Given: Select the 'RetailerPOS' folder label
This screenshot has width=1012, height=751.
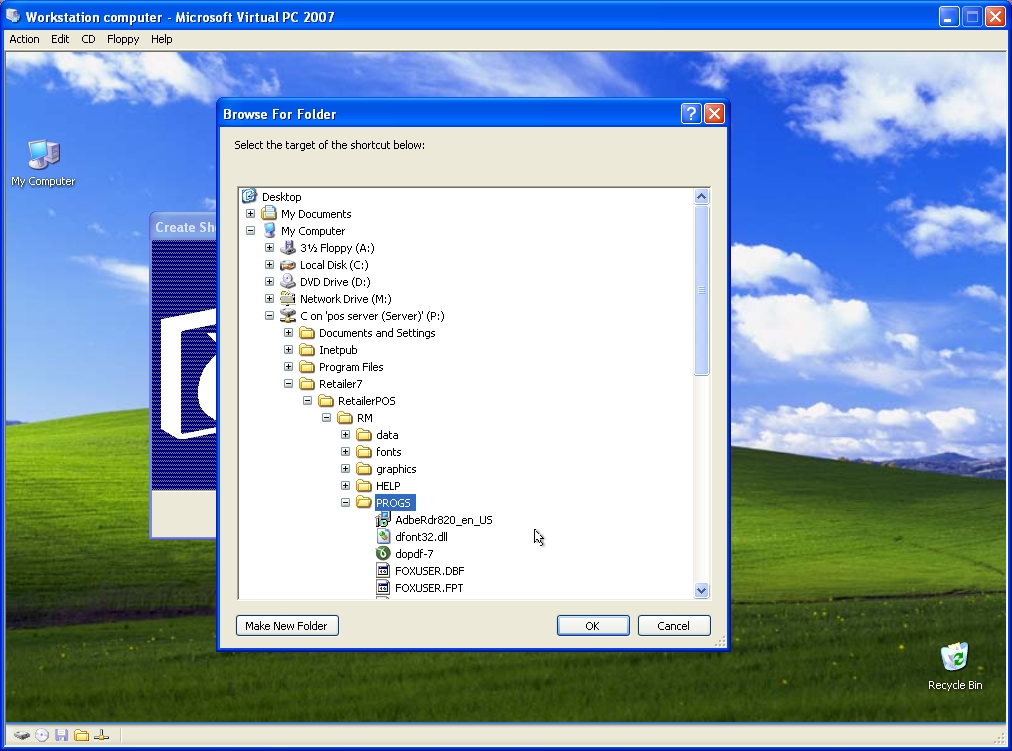Looking at the screenshot, I should (x=367, y=401).
